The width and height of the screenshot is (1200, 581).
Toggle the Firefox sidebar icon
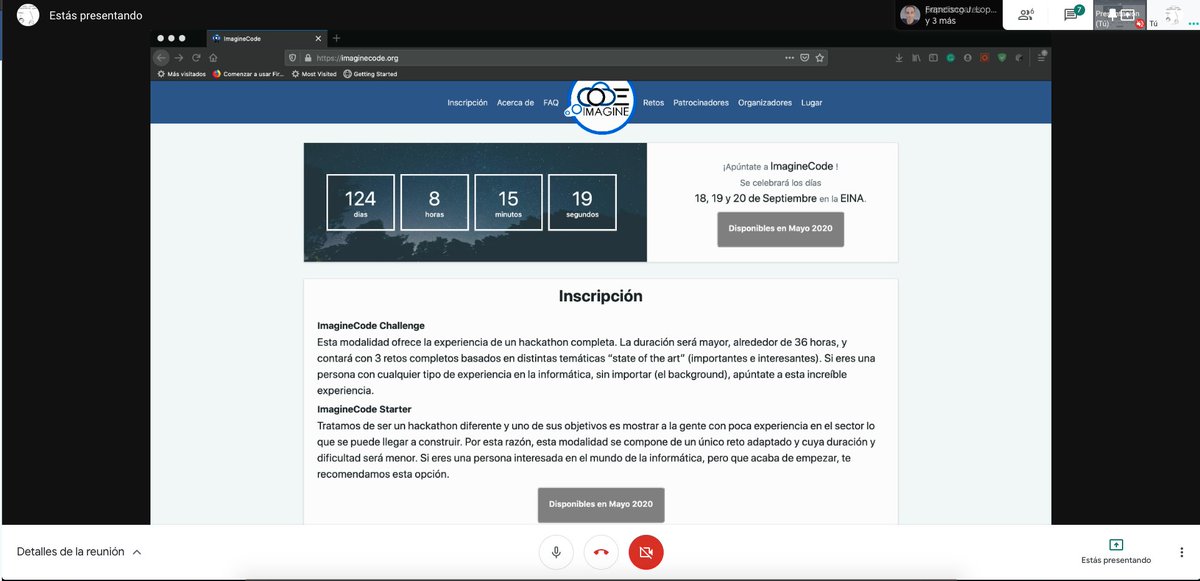coord(933,58)
